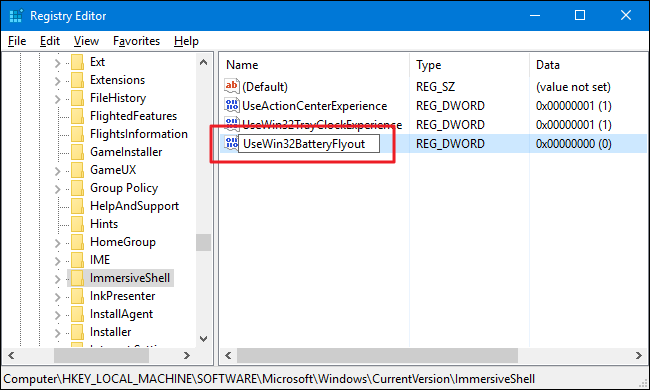Screen dimensions: 650x390
Task: Click the InstallAgent folder icon
Action: click(78, 314)
